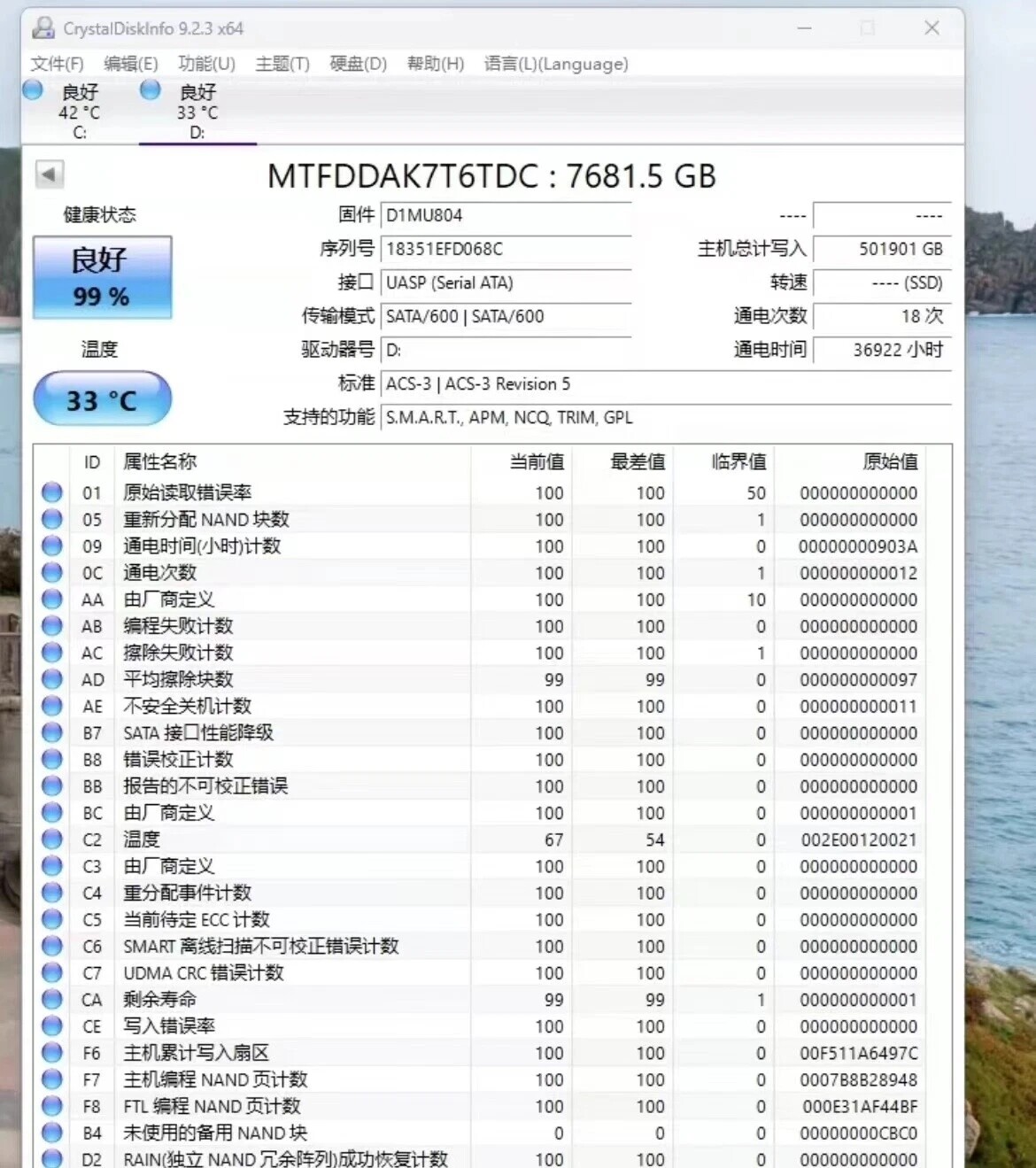1036x1168 pixels.
Task: Go to previous disk with the left arrow
Action: pyautogui.click(x=50, y=174)
